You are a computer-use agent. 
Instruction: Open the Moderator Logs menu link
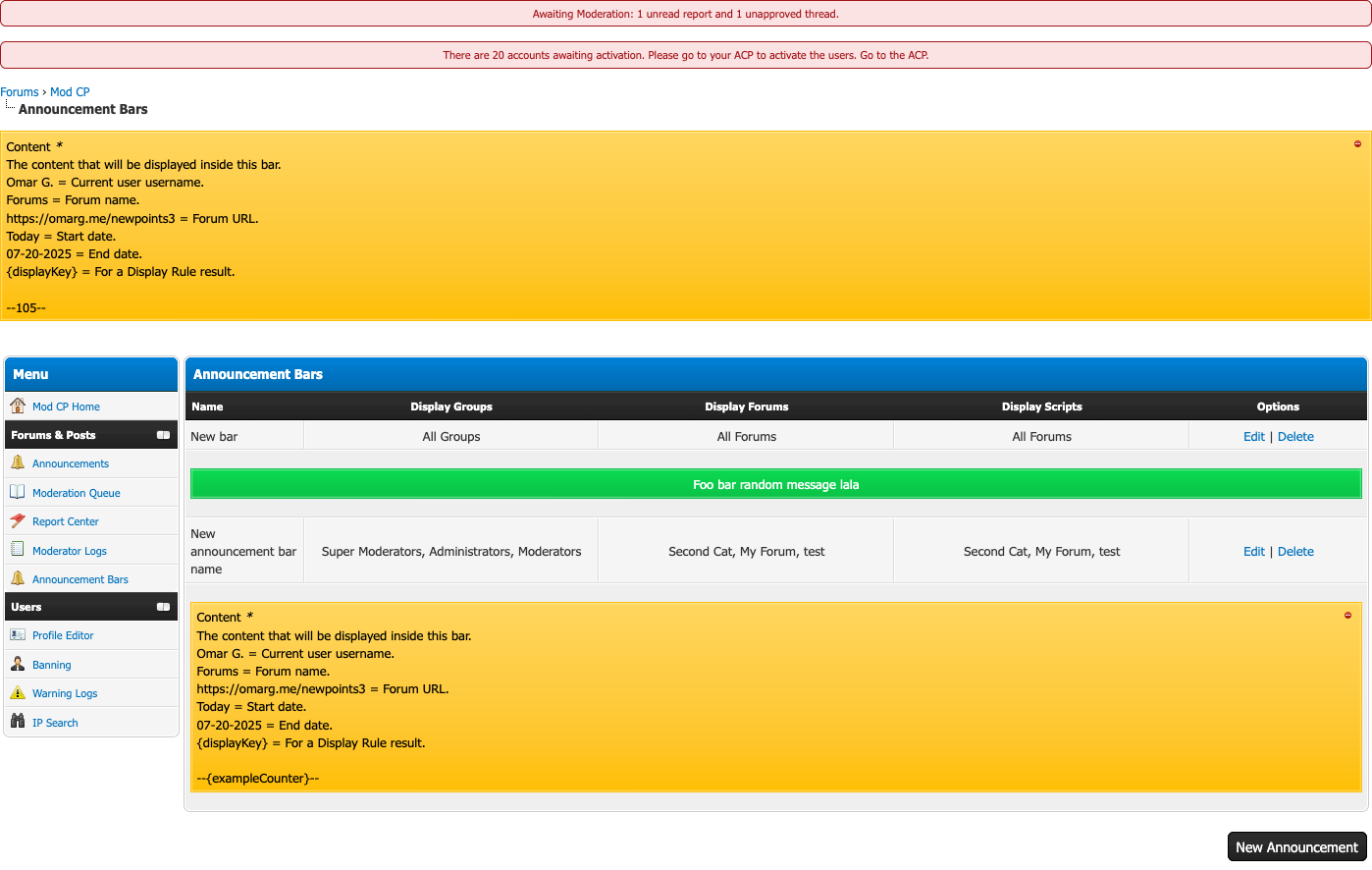(69, 551)
